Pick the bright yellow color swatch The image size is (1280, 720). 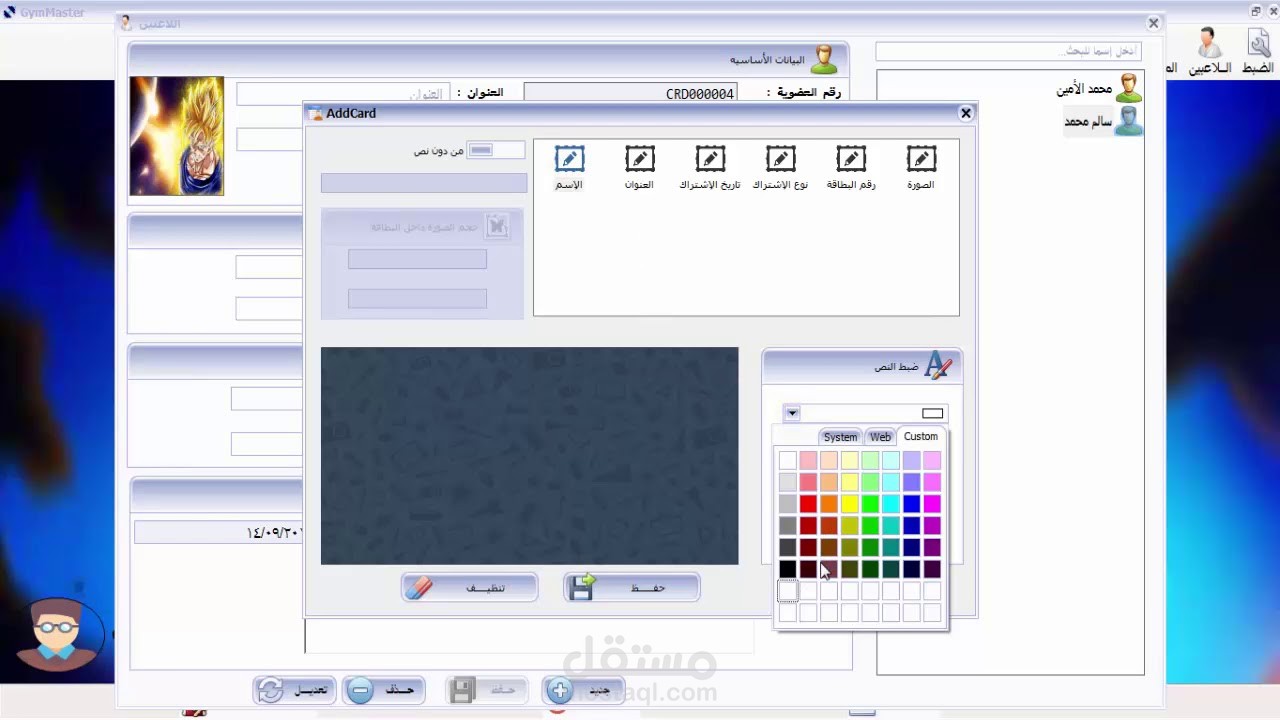point(849,504)
